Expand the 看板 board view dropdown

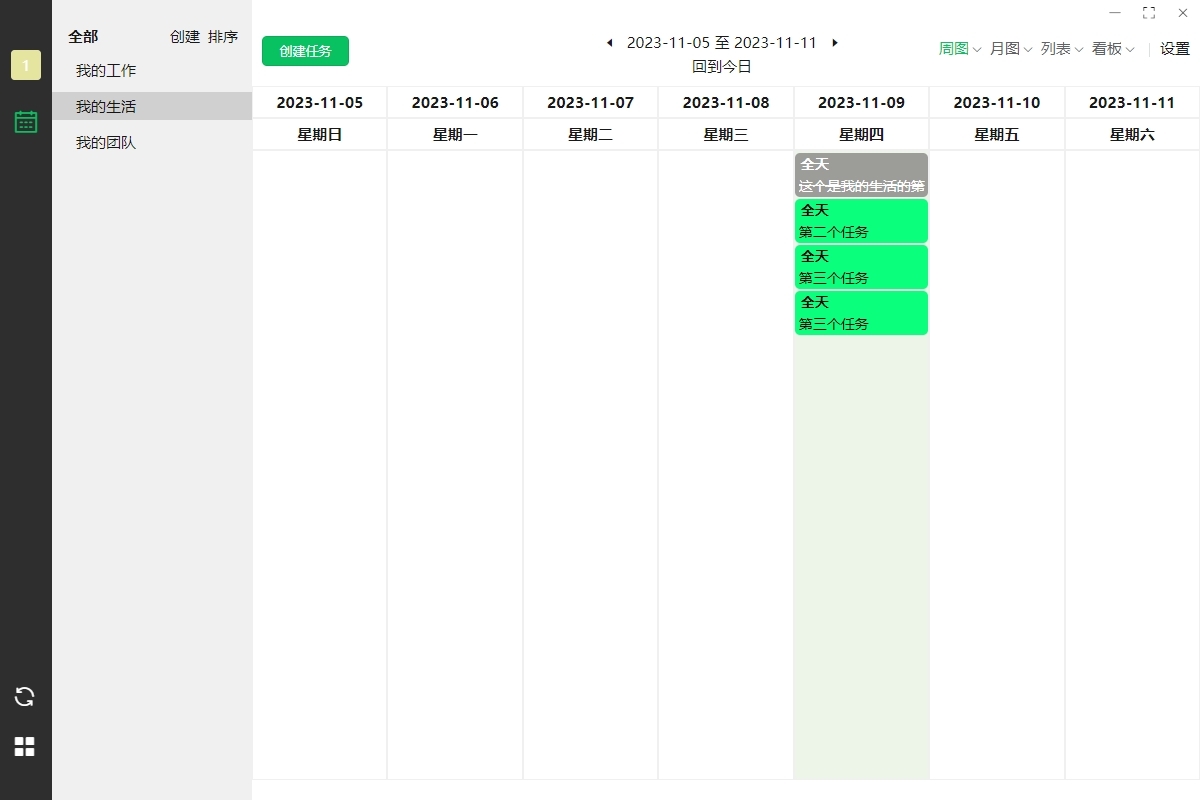click(1112, 49)
